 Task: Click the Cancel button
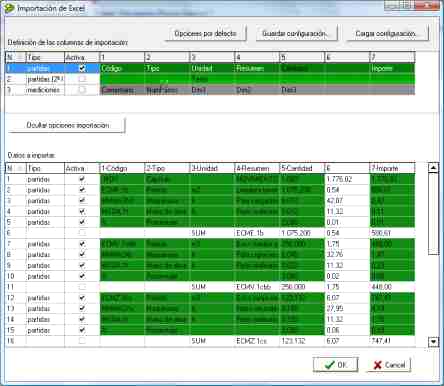(389, 365)
